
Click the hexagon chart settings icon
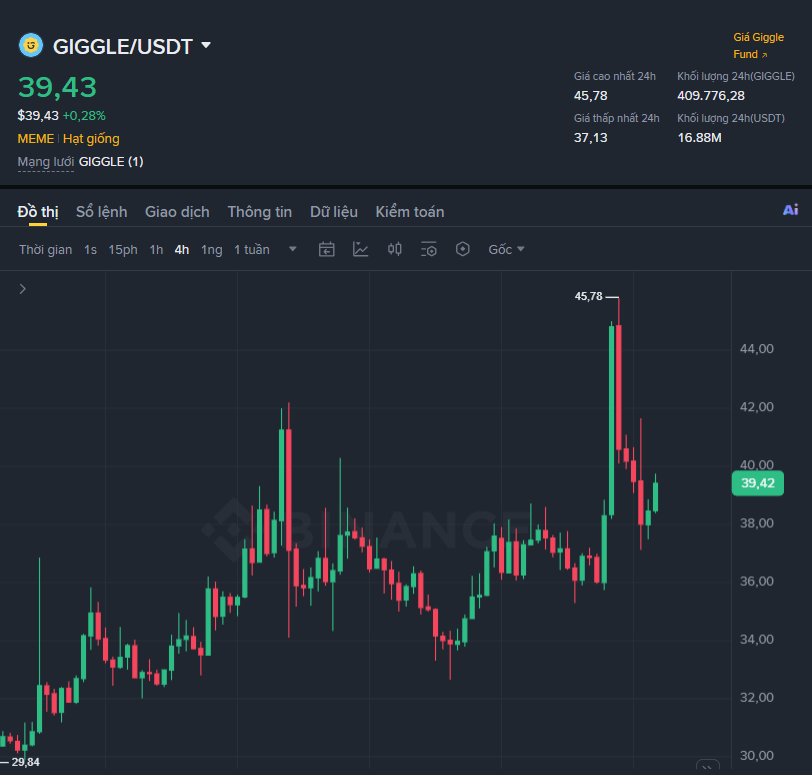(x=462, y=249)
